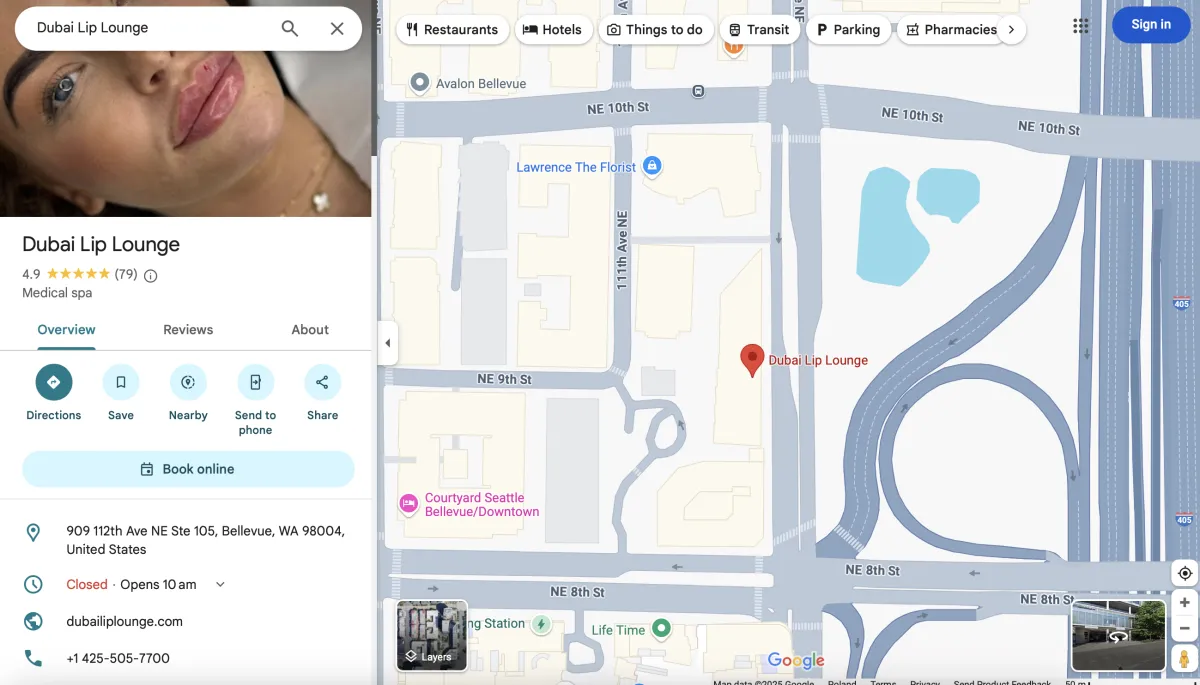The width and height of the screenshot is (1200, 685).
Task: Switch to the Overview tab
Action: pyautogui.click(x=66, y=330)
